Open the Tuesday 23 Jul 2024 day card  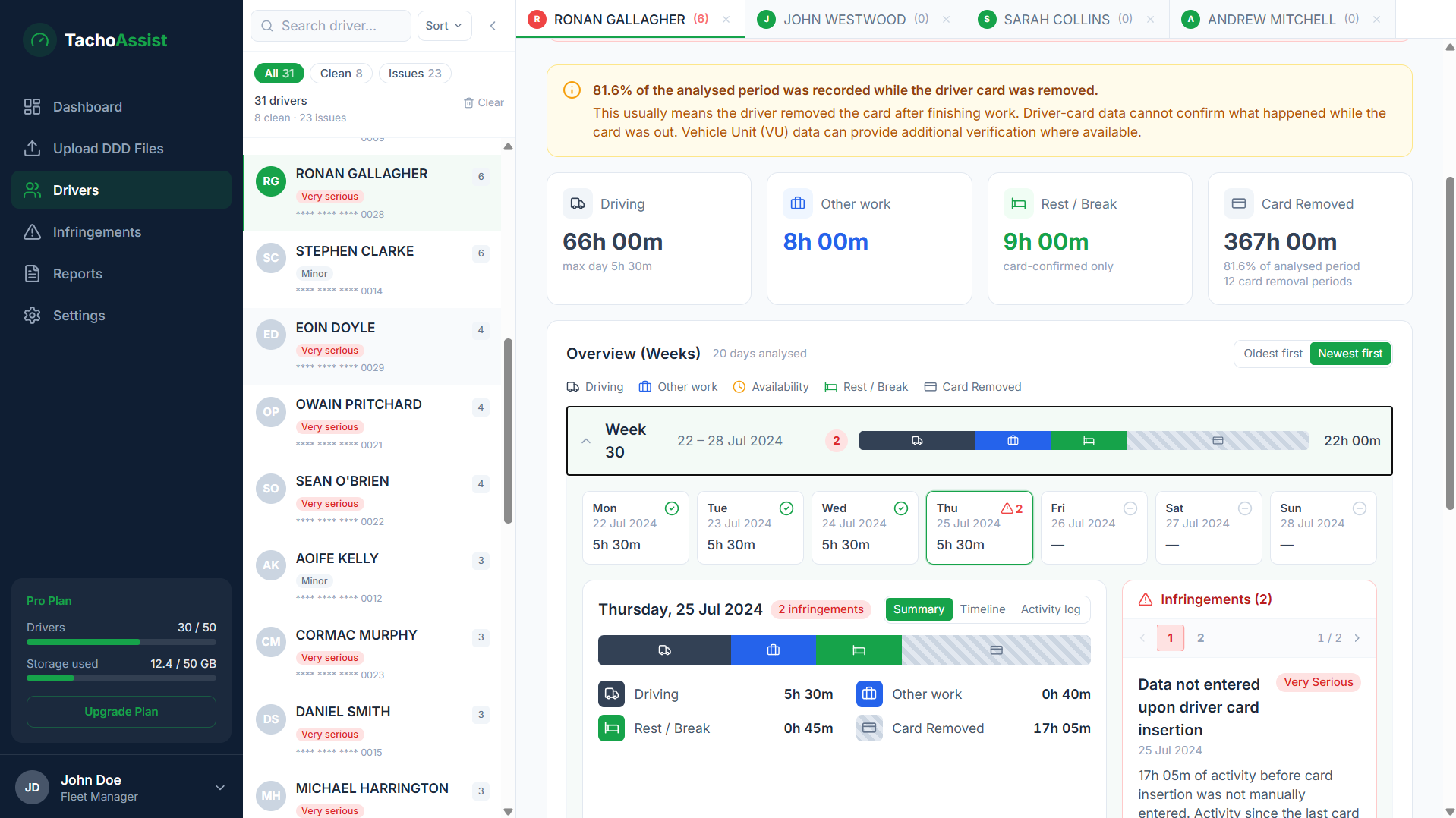tap(750, 527)
